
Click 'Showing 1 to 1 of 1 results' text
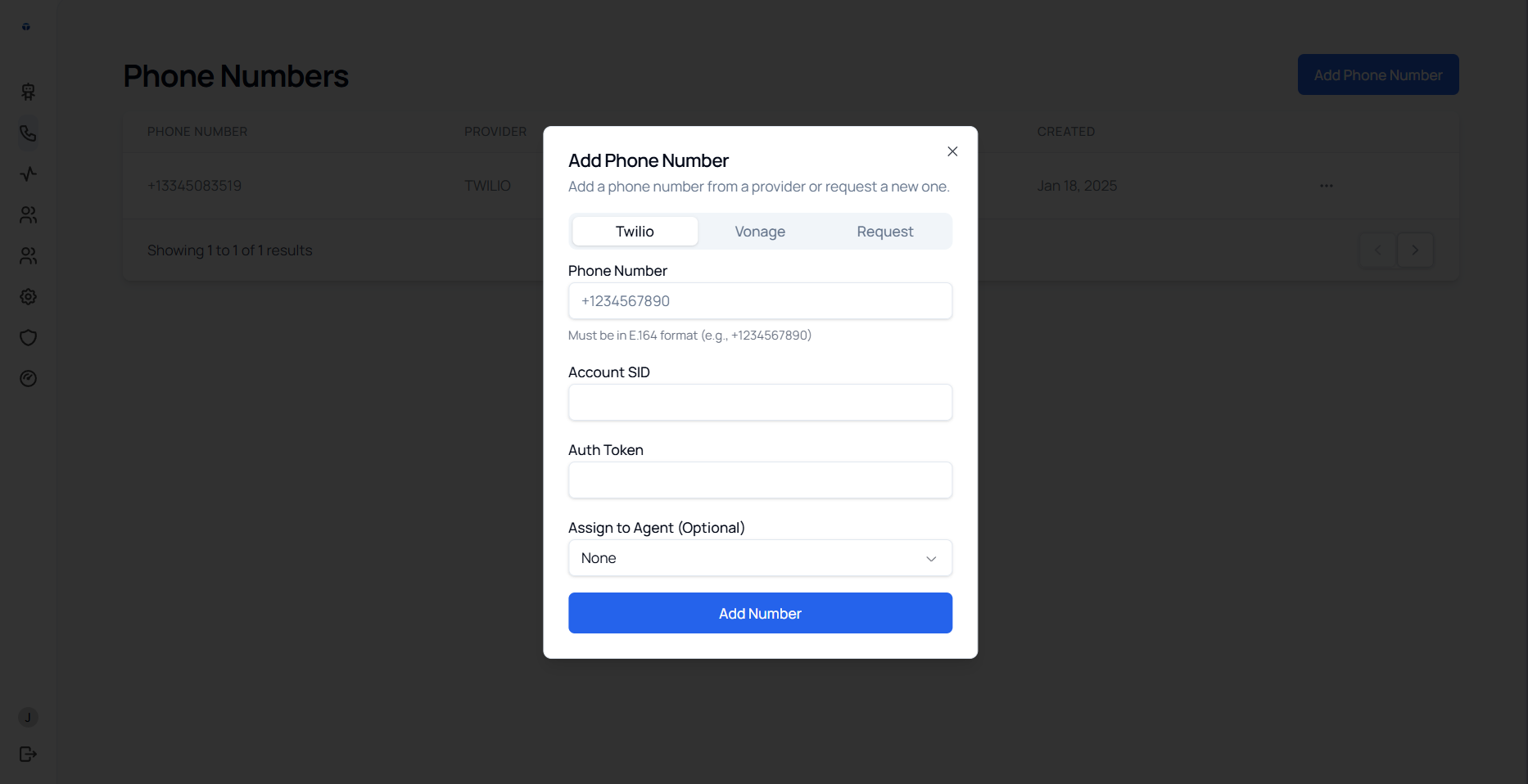coord(229,250)
